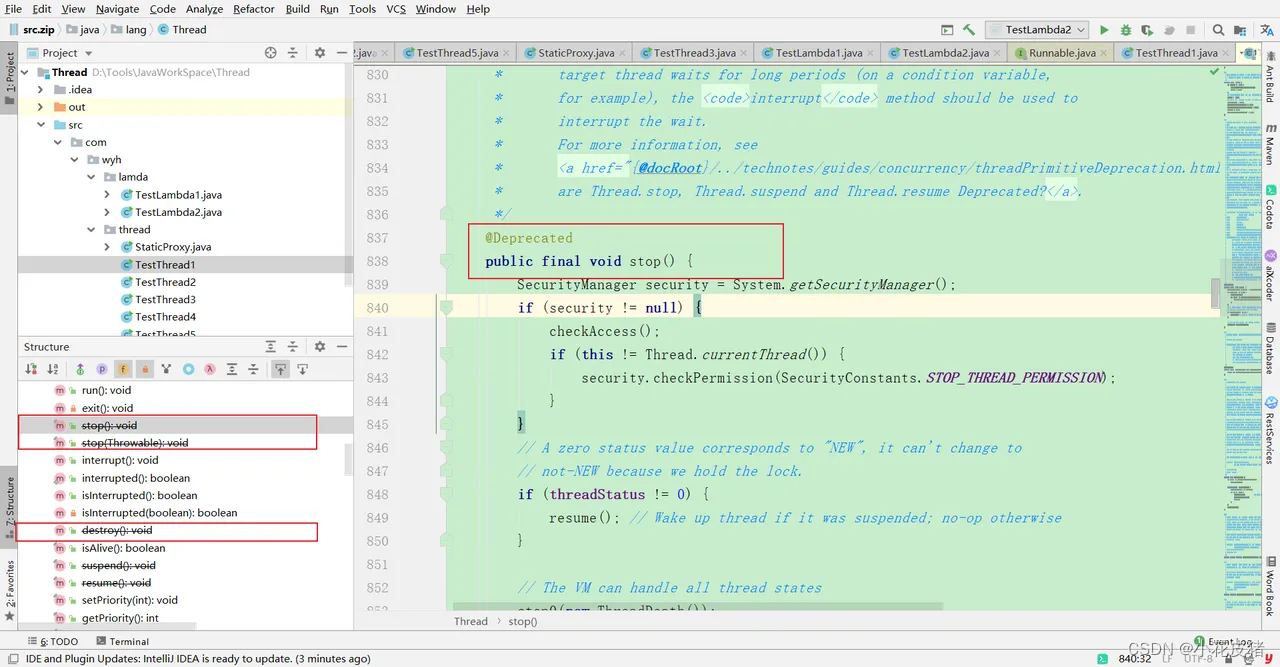
Task: Toggle Show Lambdas filter in Structure
Action: click(x=210, y=369)
